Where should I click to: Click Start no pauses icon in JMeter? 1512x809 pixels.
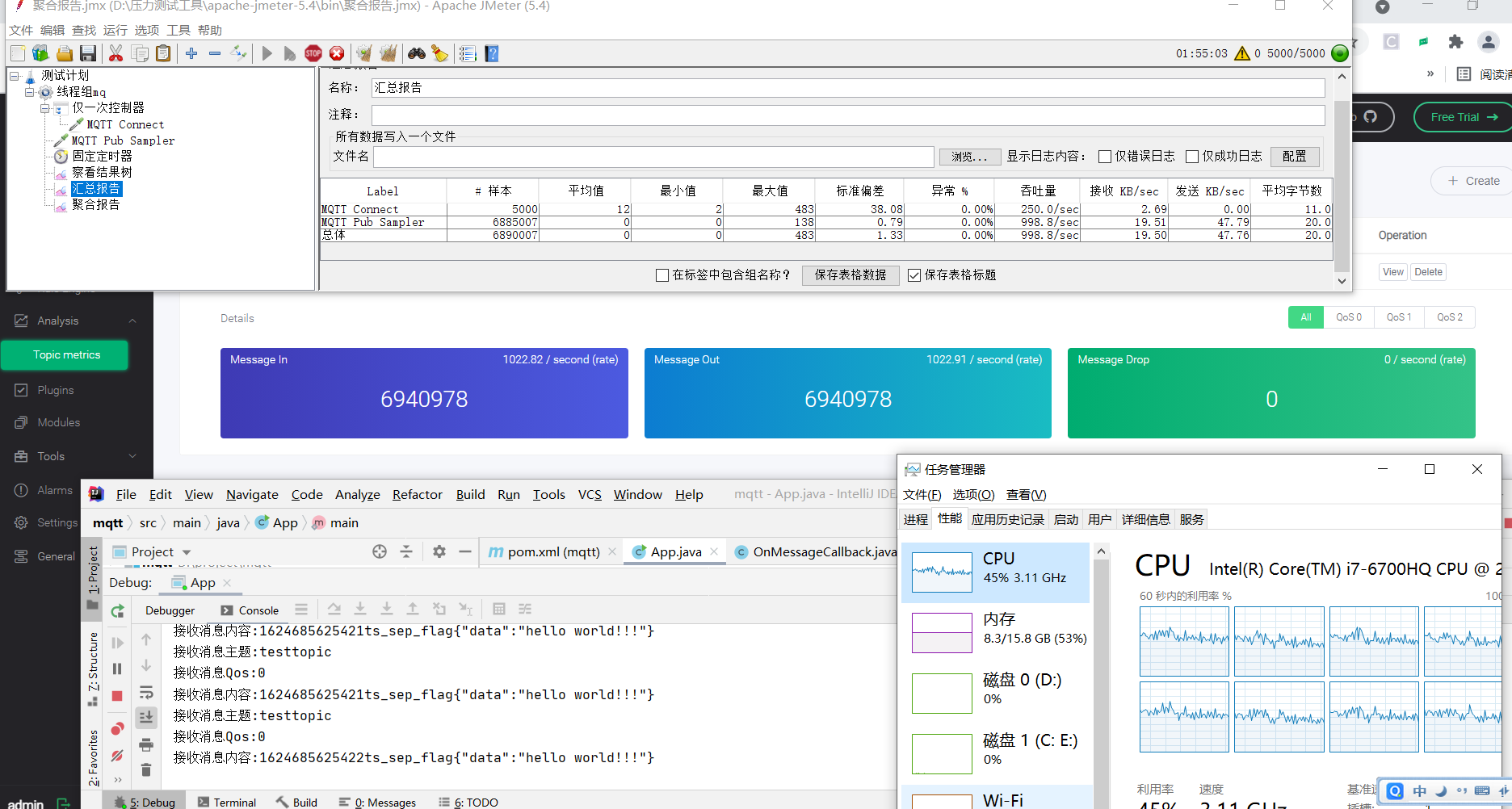point(289,53)
